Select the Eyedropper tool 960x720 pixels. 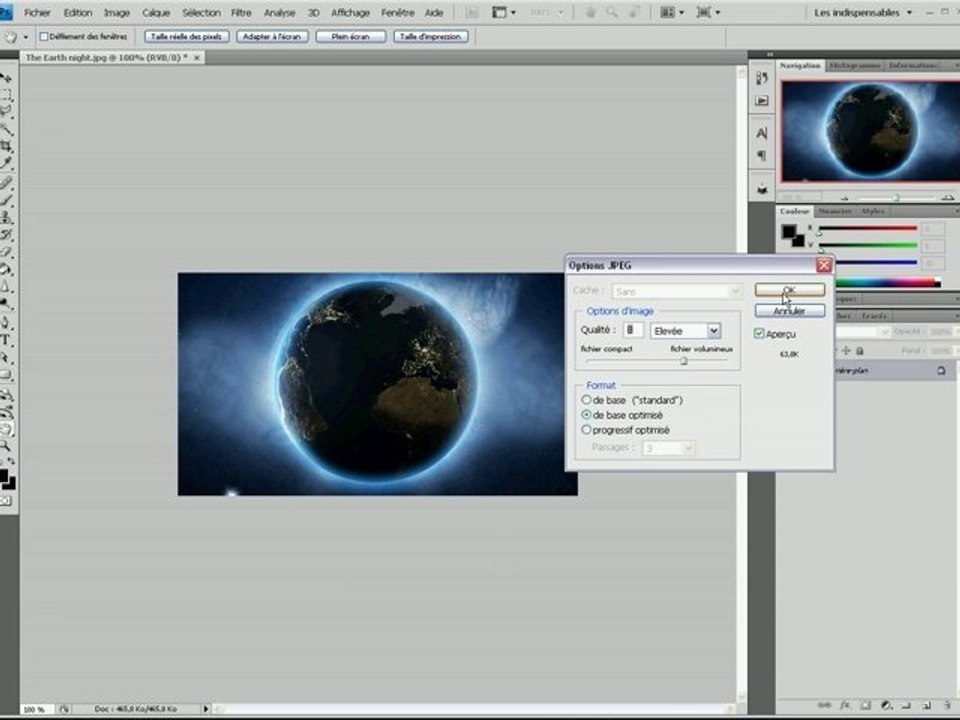point(6,163)
